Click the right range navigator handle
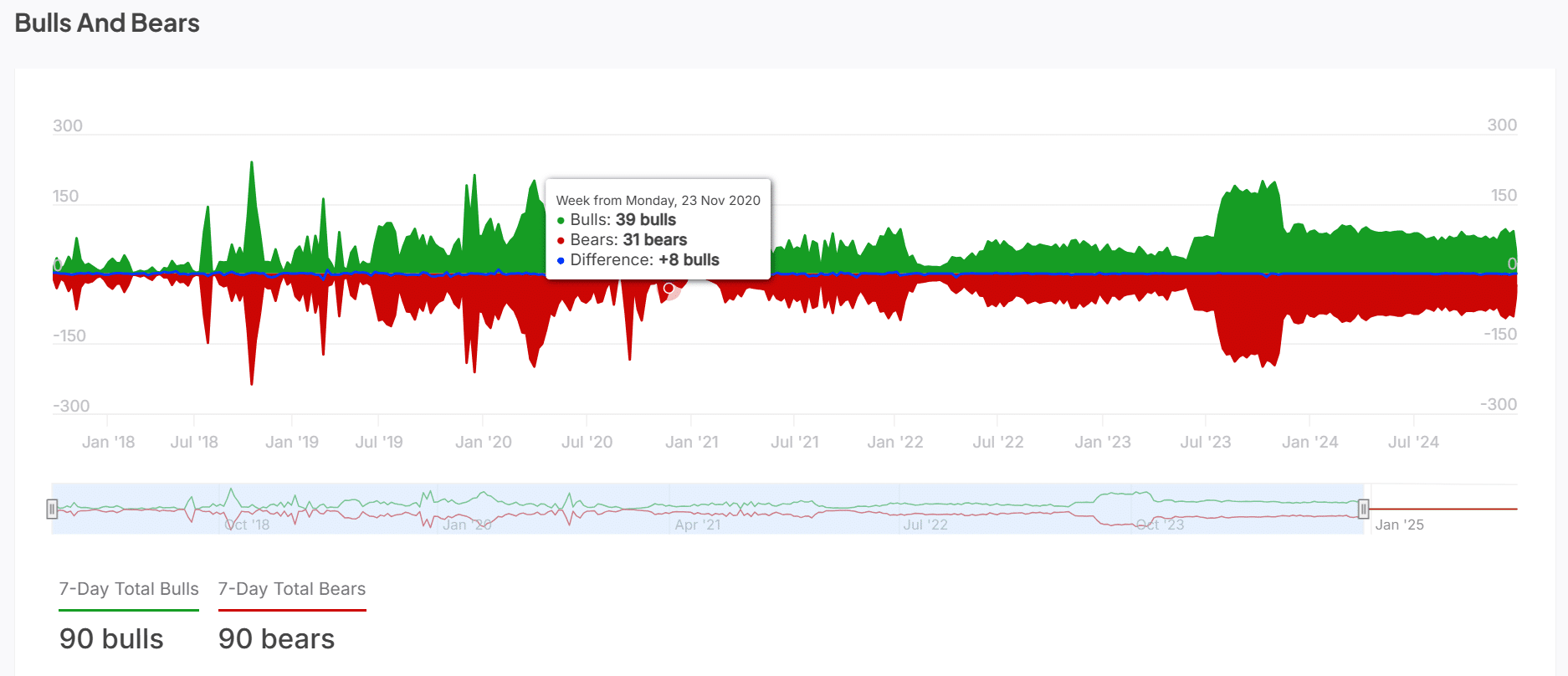Viewport: 1568px width, 676px height. [x=1364, y=509]
